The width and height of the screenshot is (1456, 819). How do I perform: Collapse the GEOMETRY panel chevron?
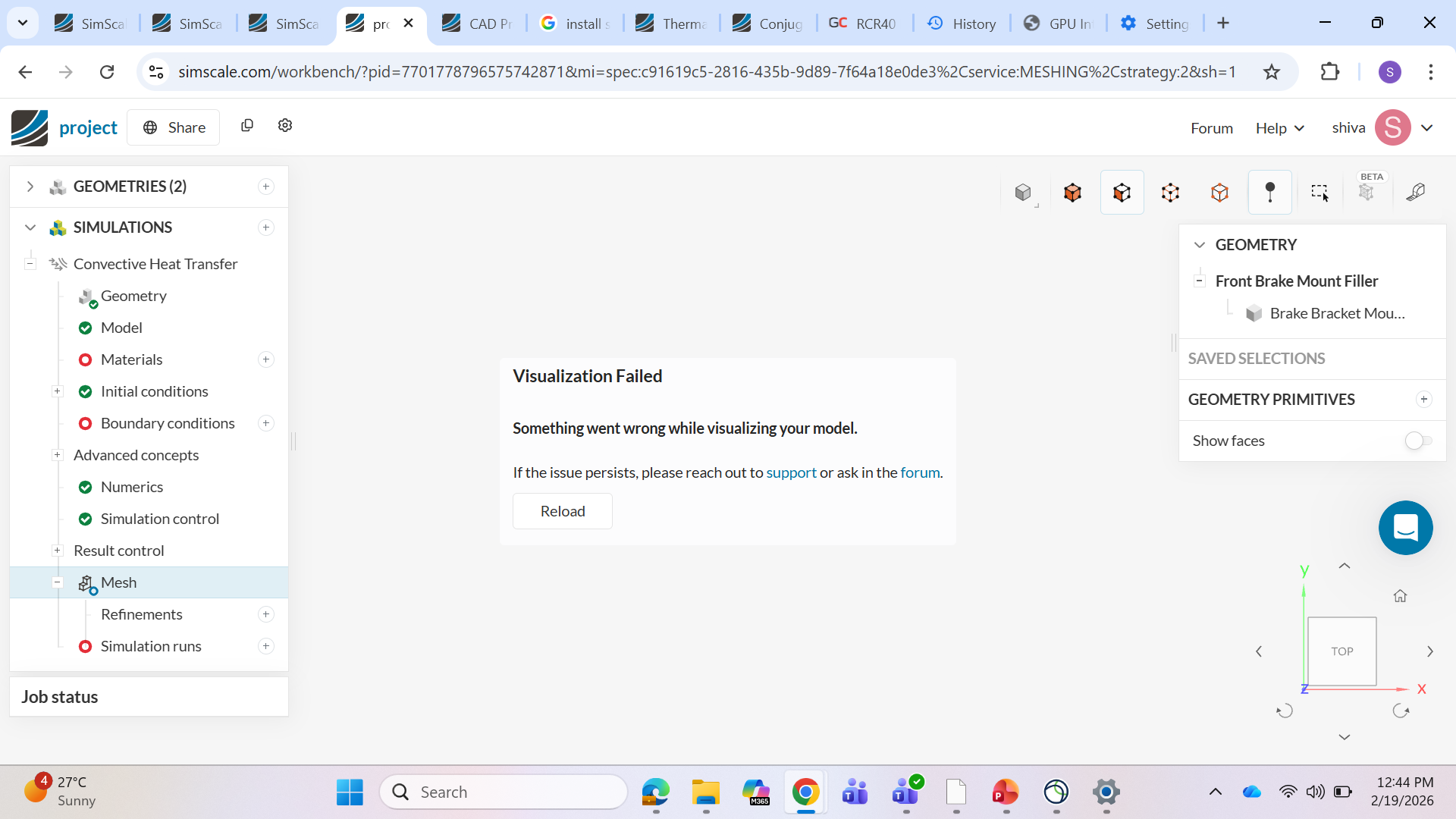(x=1200, y=245)
